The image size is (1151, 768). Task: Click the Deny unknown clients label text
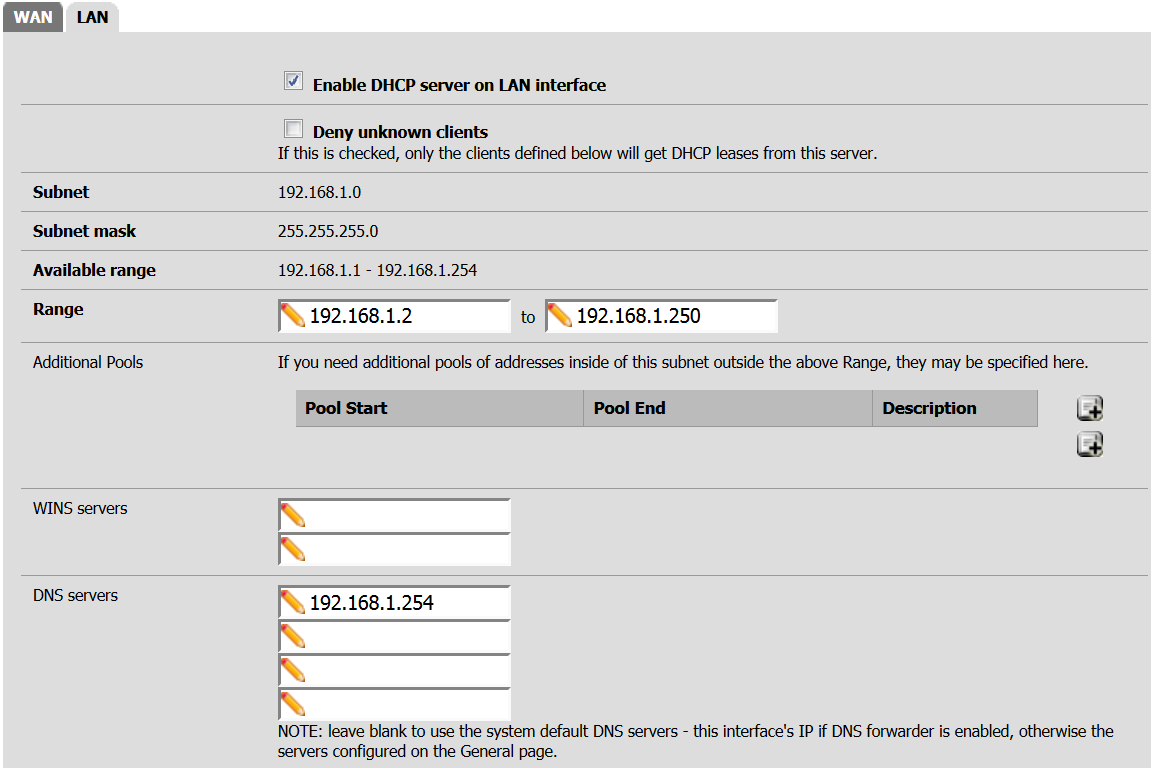(400, 132)
